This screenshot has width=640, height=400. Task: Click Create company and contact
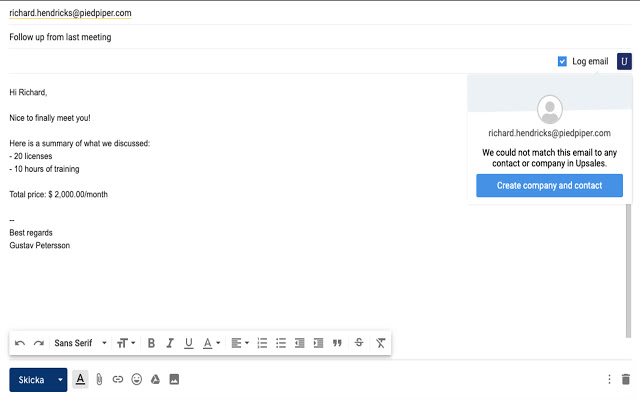point(549,186)
